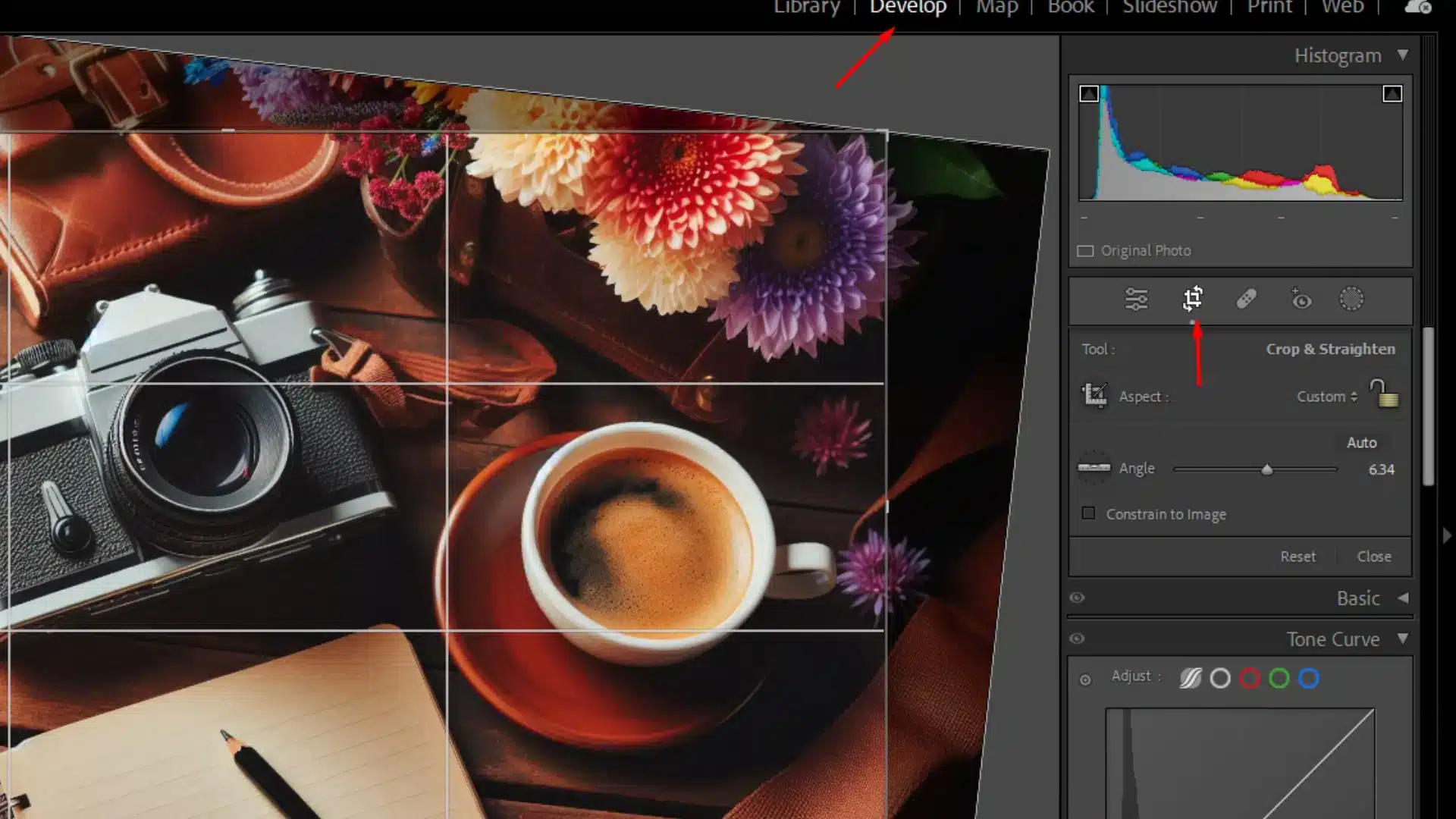Image resolution: width=1456 pixels, height=819 pixels.
Task: Select the Edit sliders tool icon
Action: [1136, 300]
